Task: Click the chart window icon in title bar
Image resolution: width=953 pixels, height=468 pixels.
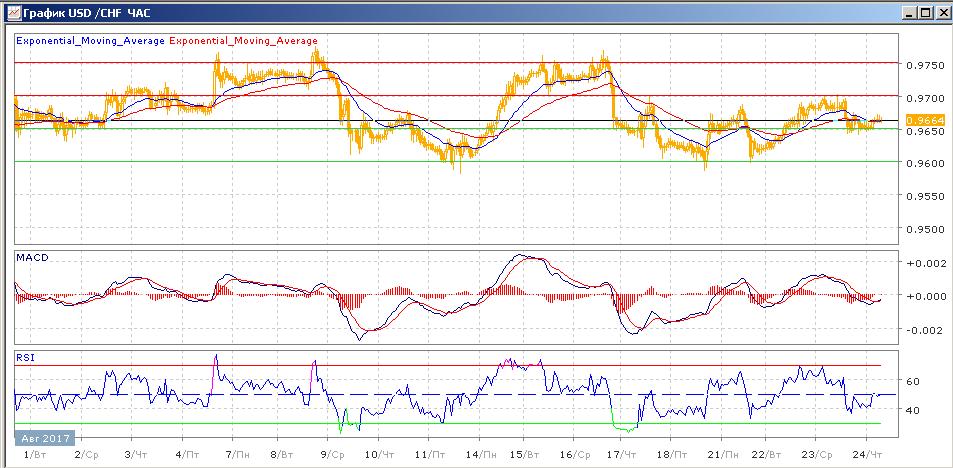Action: pos(11,14)
